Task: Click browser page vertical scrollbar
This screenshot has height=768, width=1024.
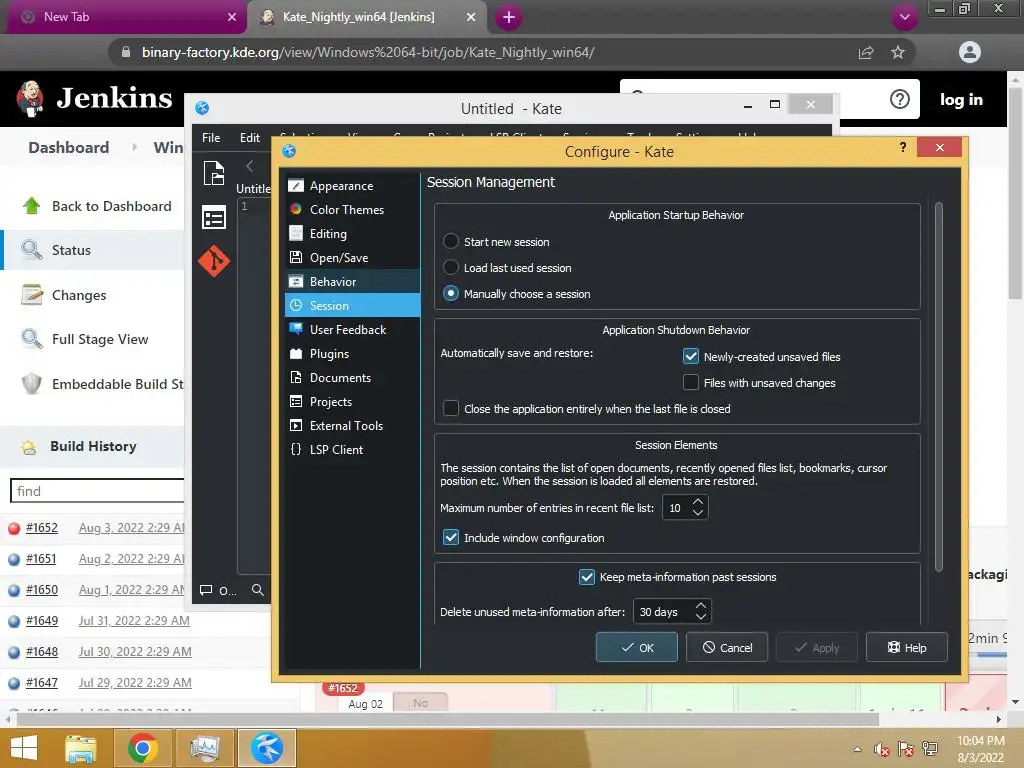Action: pyautogui.click(x=1016, y=194)
